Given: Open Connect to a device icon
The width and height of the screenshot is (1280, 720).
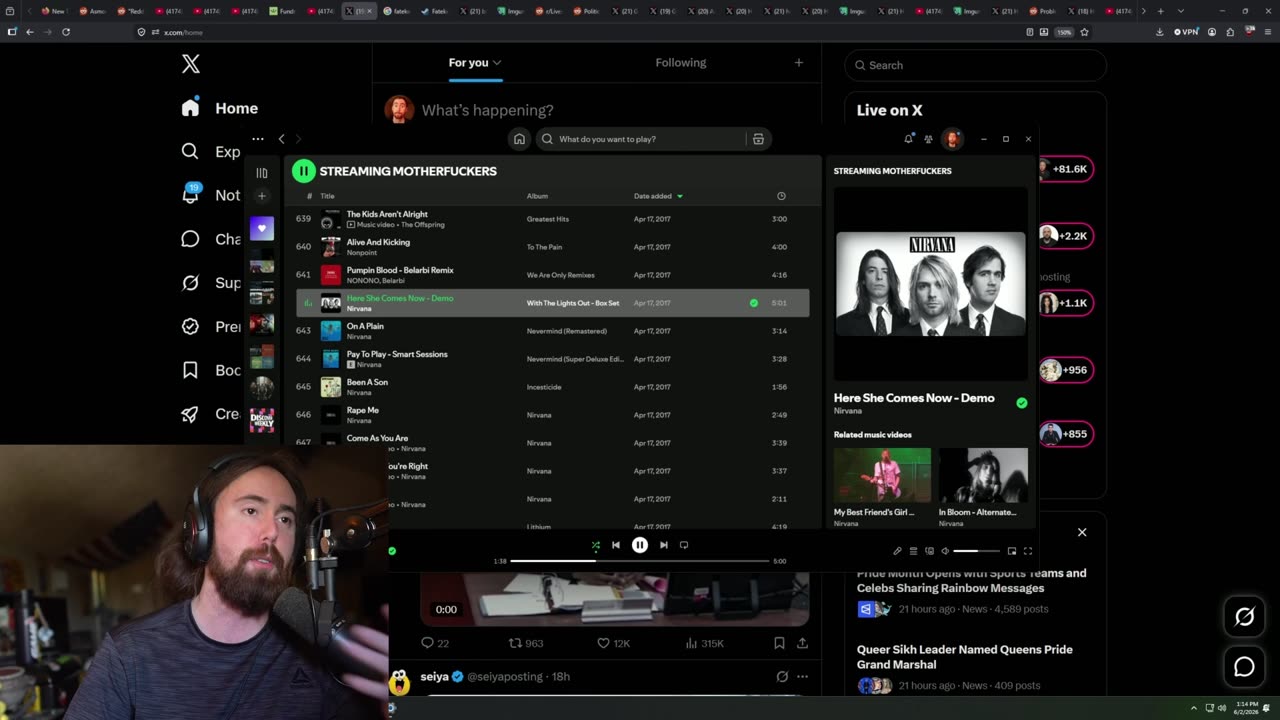Looking at the screenshot, I should (x=929, y=551).
